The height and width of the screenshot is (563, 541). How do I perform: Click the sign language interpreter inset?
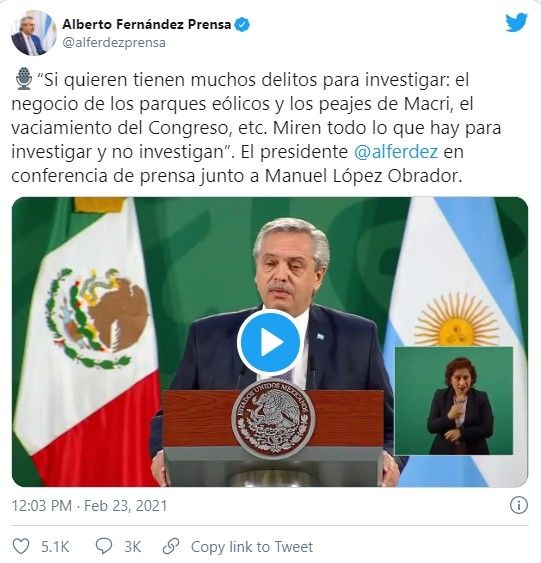(454, 401)
